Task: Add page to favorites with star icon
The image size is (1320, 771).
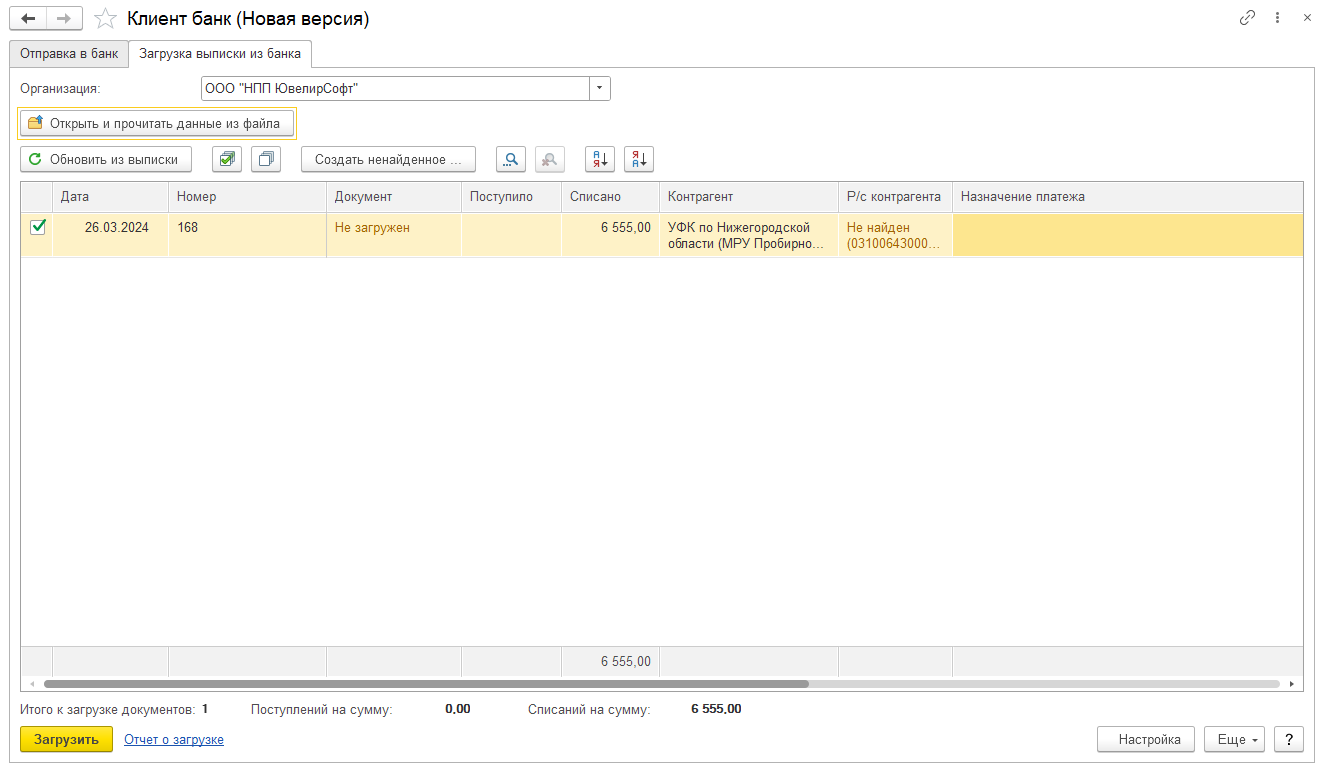Action: 105,19
